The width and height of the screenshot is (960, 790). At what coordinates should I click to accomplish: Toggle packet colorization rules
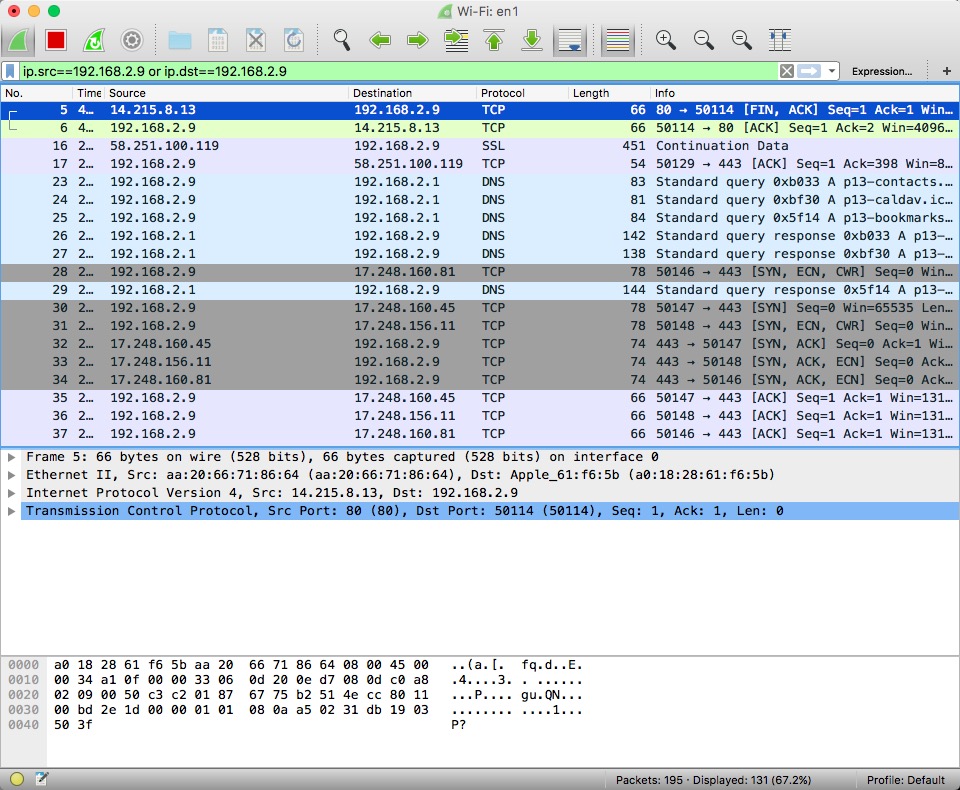[x=618, y=40]
